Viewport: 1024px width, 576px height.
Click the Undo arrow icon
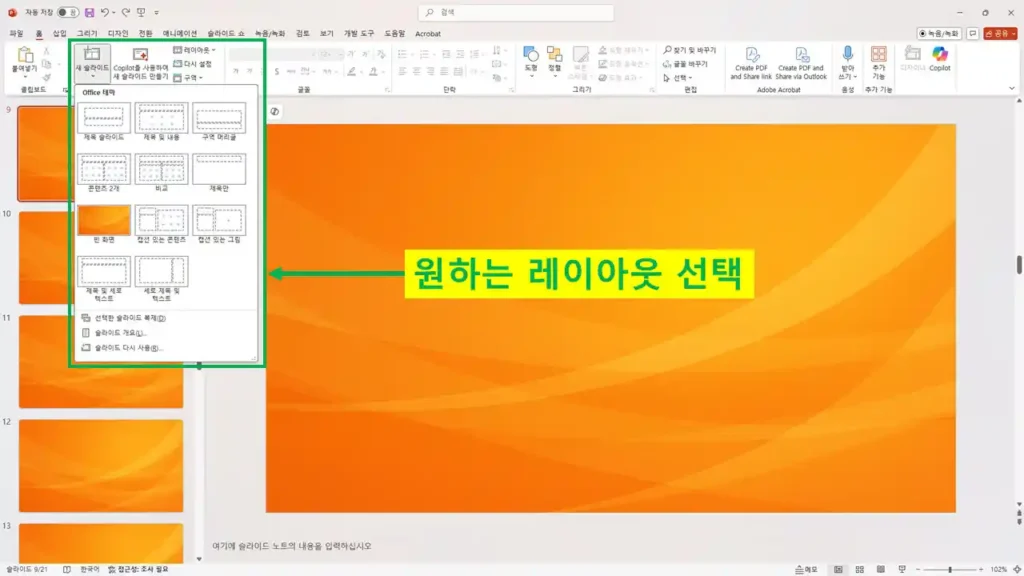click(x=104, y=12)
